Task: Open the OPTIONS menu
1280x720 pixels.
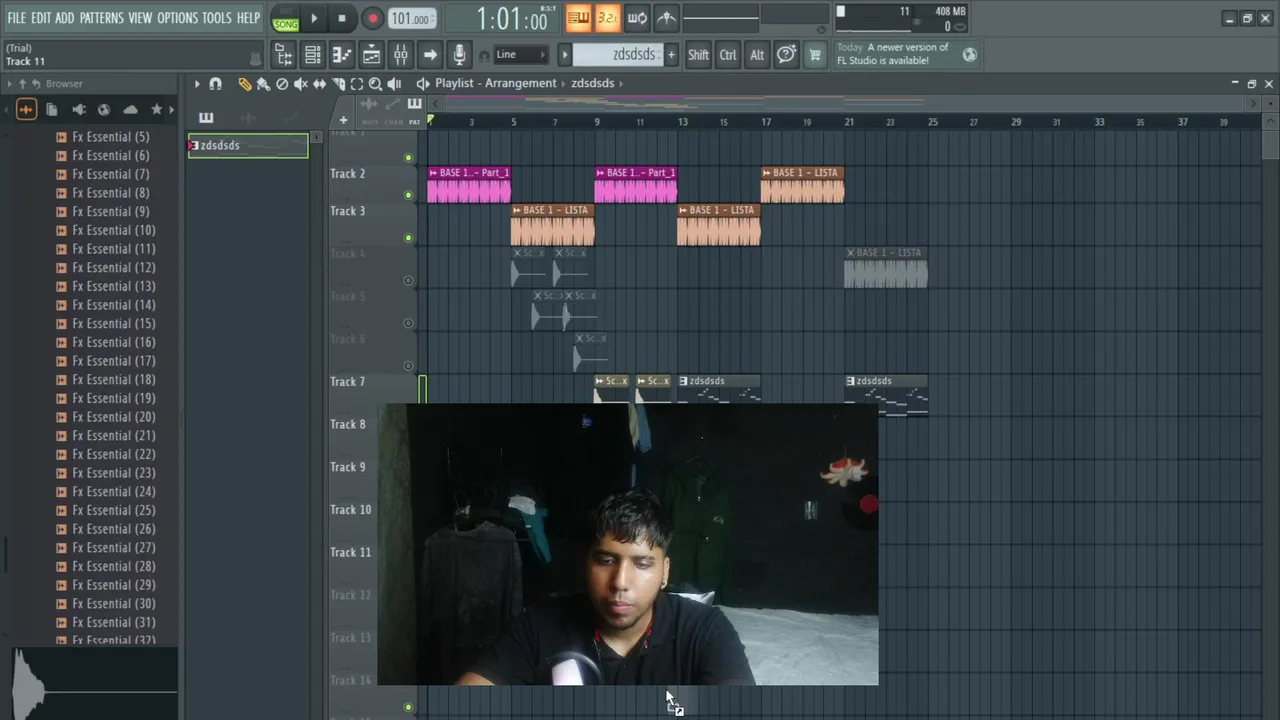Action: 178,18
